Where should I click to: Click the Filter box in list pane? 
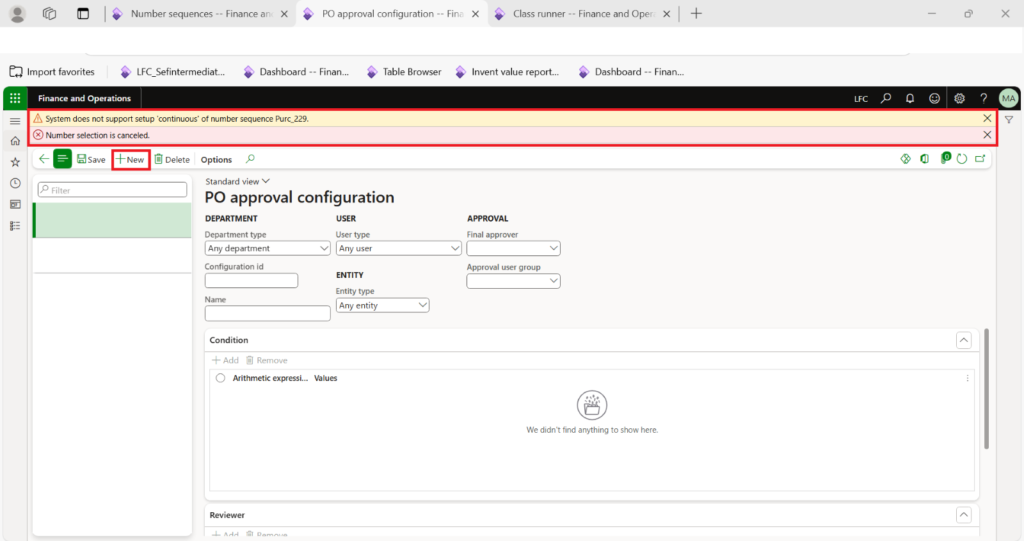112,190
